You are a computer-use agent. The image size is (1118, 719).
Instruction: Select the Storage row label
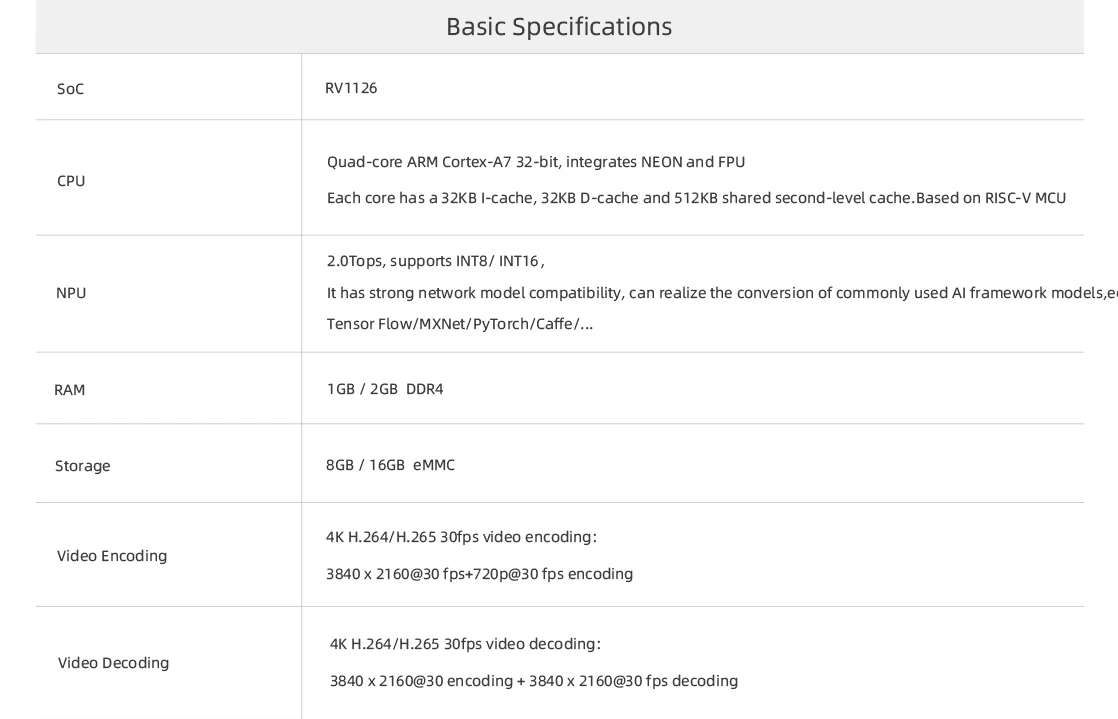(x=83, y=466)
